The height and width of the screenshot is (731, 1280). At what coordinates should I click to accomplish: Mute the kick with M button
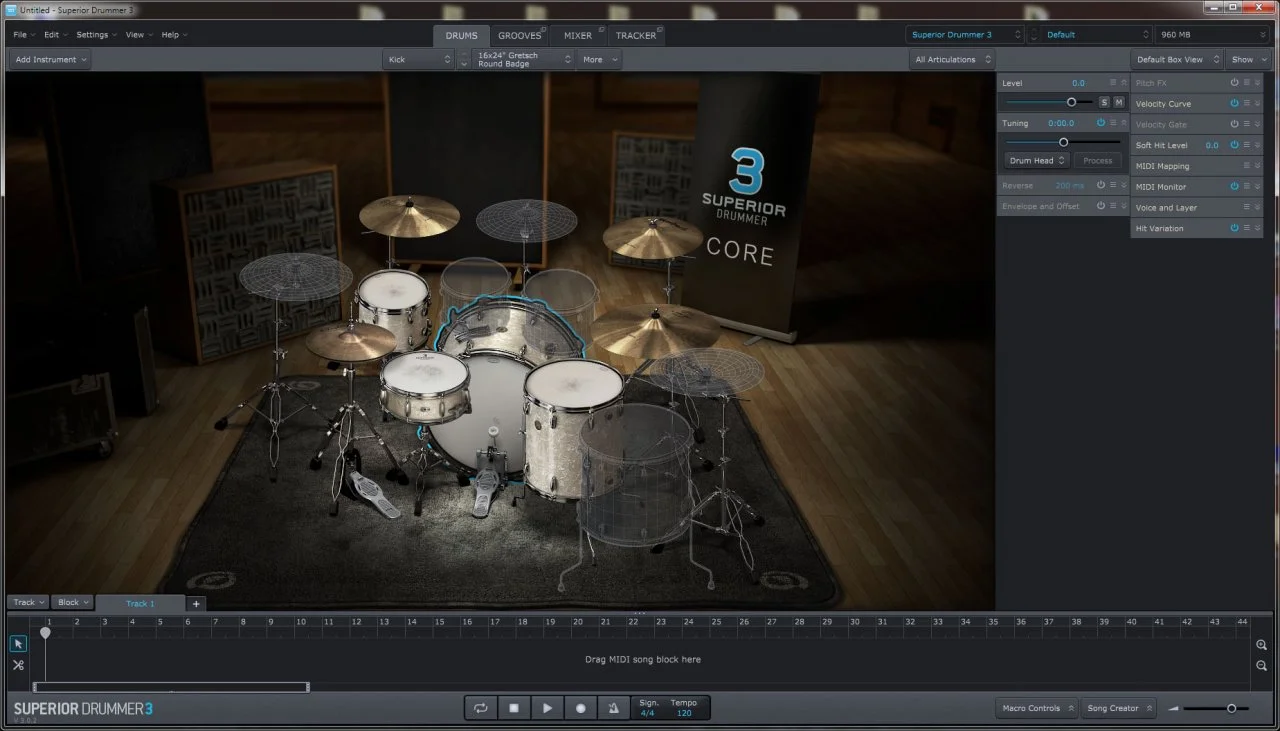point(1118,102)
